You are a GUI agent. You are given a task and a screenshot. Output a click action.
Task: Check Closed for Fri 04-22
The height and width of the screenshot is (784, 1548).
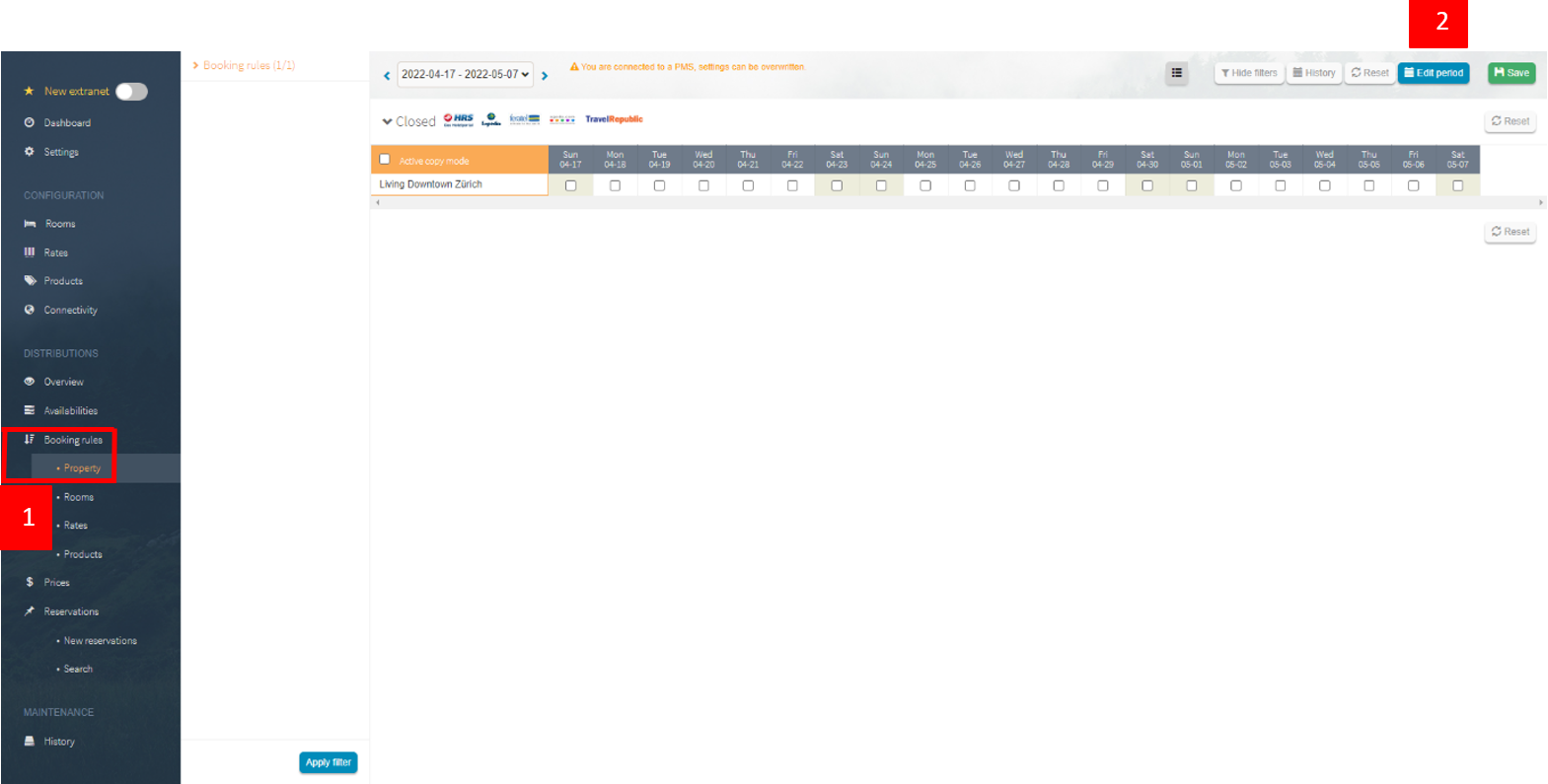pos(792,185)
